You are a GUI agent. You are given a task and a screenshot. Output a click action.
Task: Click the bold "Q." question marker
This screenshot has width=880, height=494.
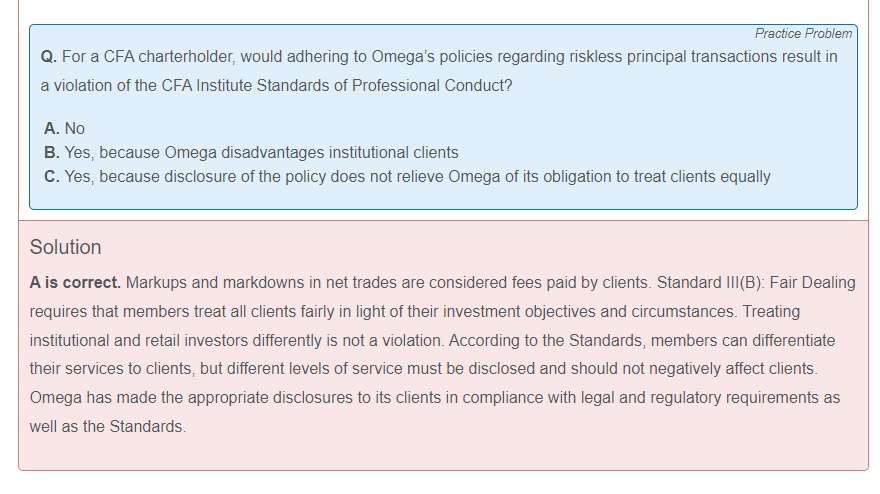[49, 57]
